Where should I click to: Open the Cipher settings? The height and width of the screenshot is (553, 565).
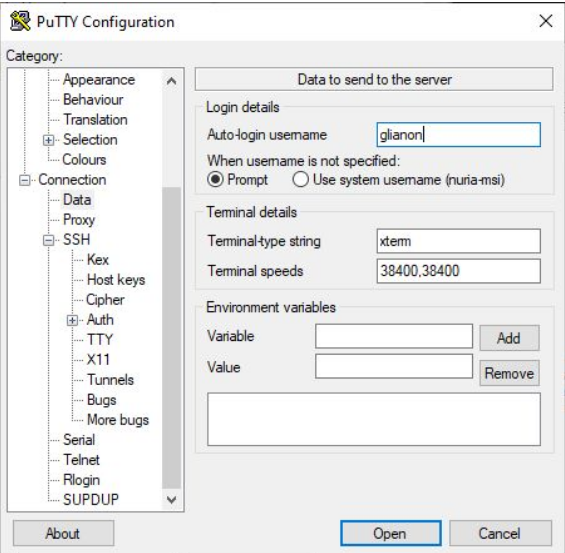point(105,300)
